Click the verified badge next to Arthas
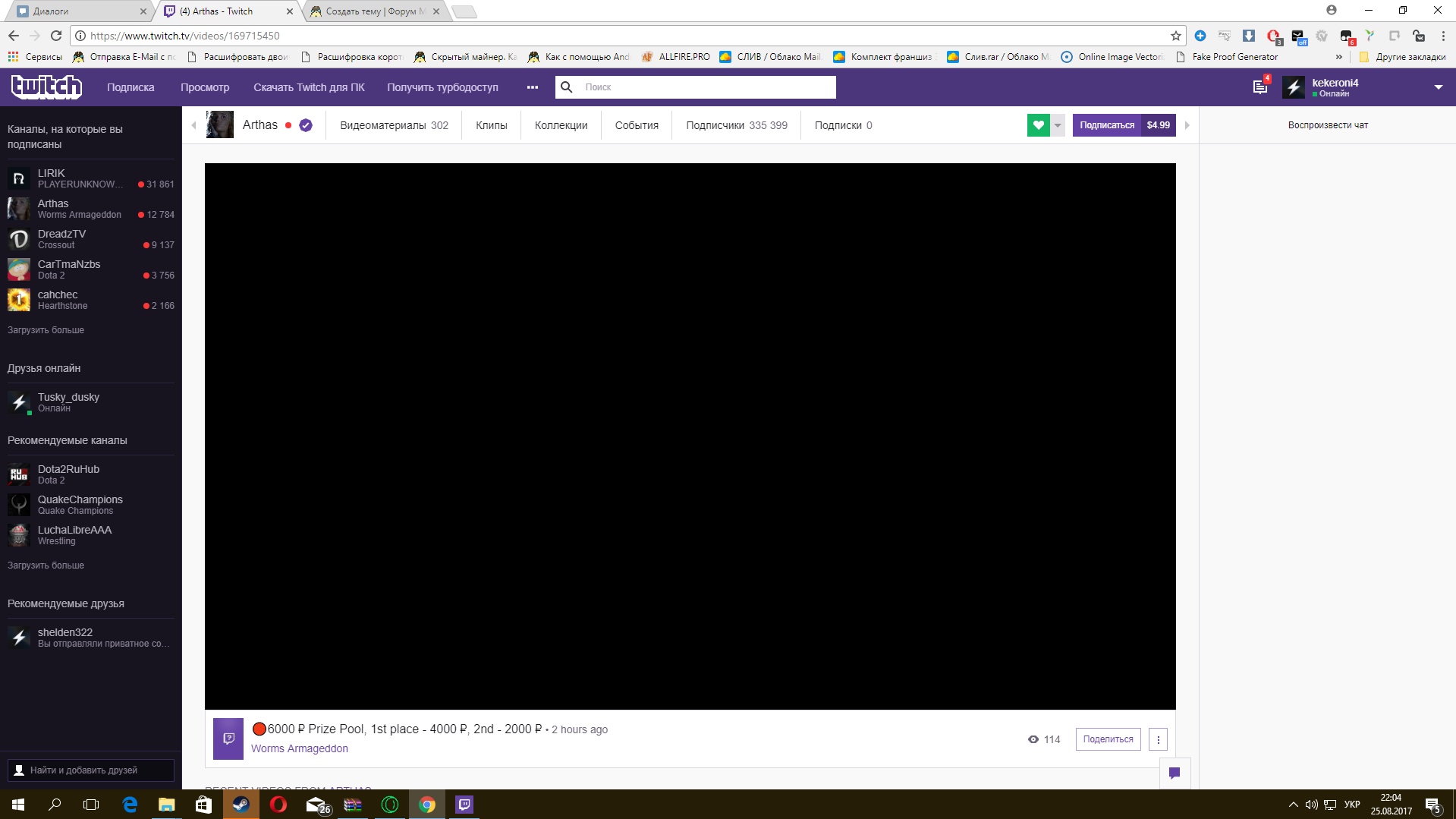Viewport: 1456px width, 819px height. [306, 126]
